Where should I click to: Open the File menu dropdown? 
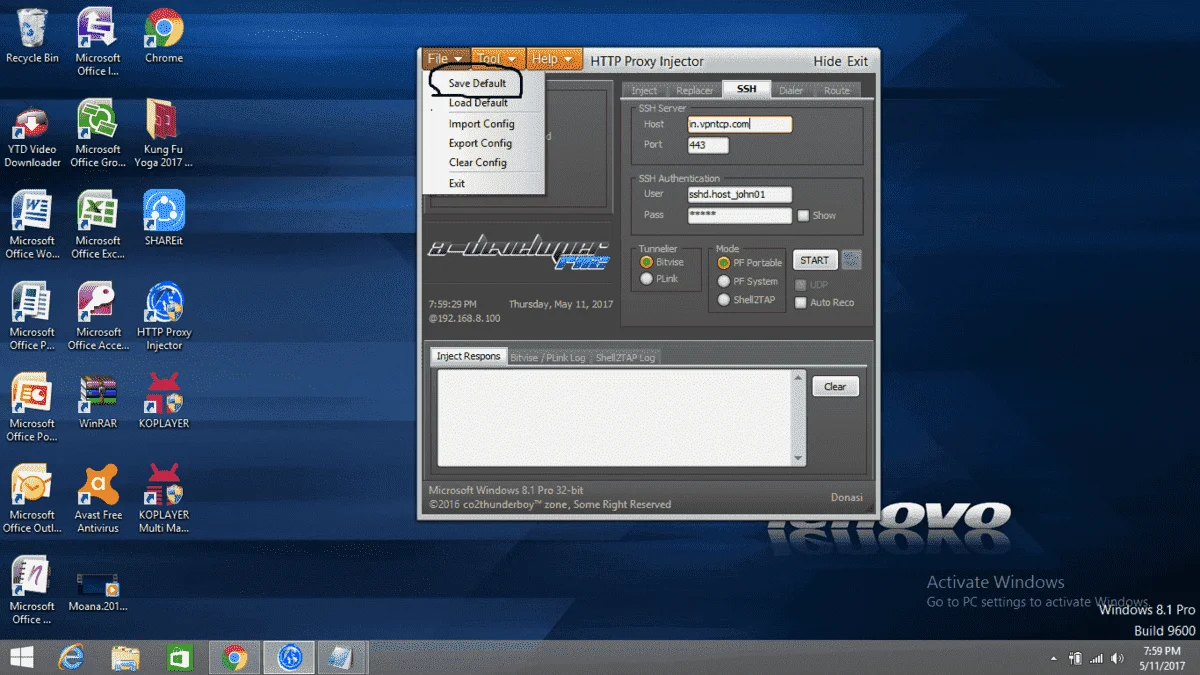tap(446, 59)
